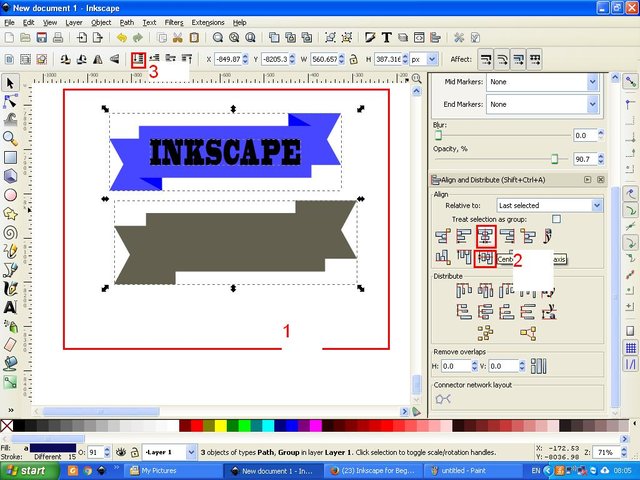
Task: Select the Spray tool
Action: click(10, 326)
